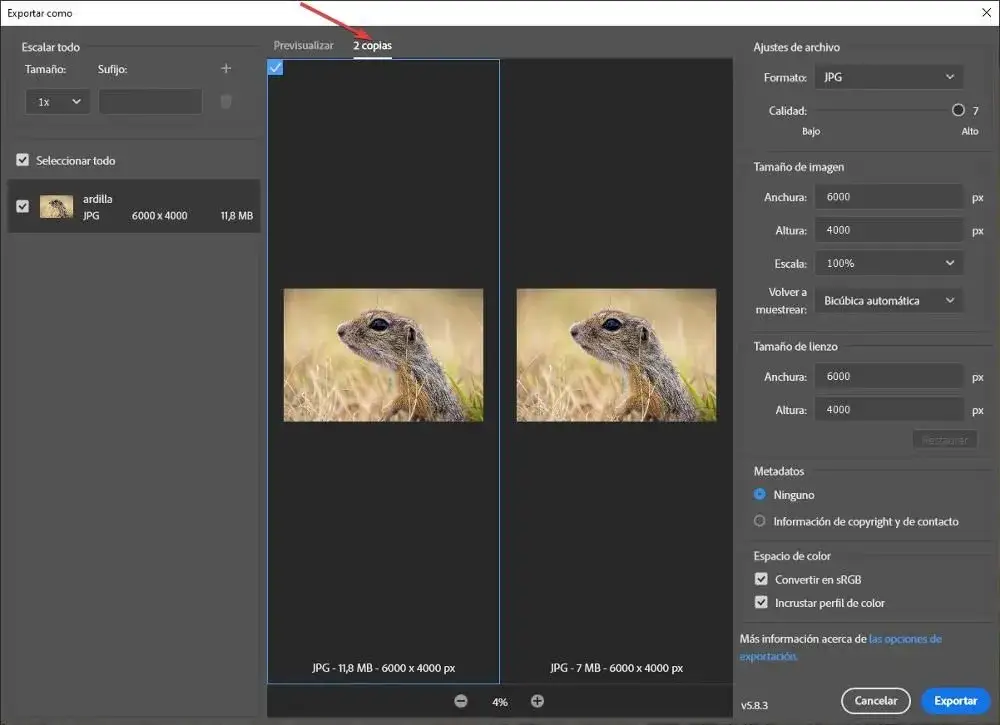1000x725 pixels.
Task: Switch to the Previsualizar tab
Action: (x=304, y=45)
